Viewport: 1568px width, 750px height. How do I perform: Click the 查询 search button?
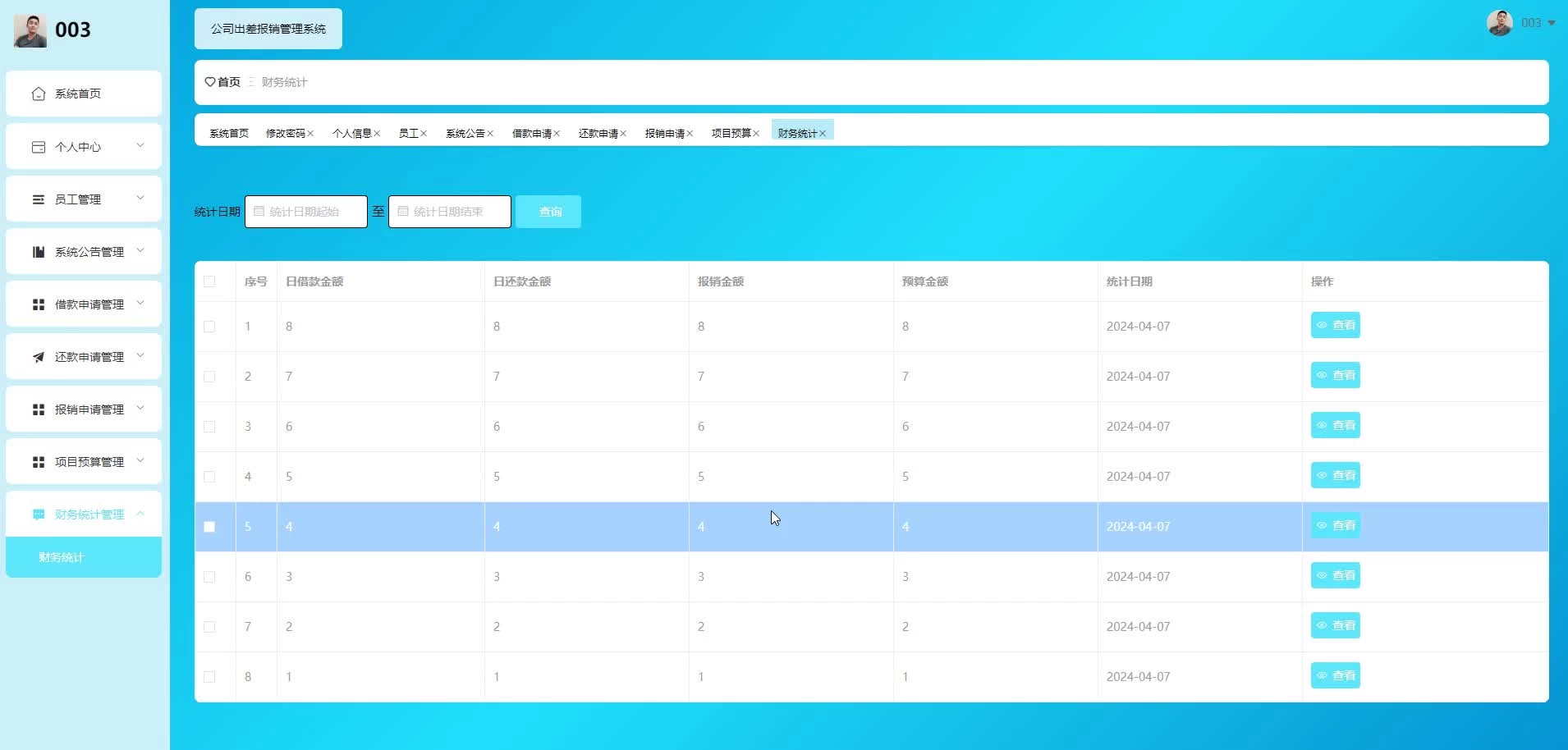548,212
